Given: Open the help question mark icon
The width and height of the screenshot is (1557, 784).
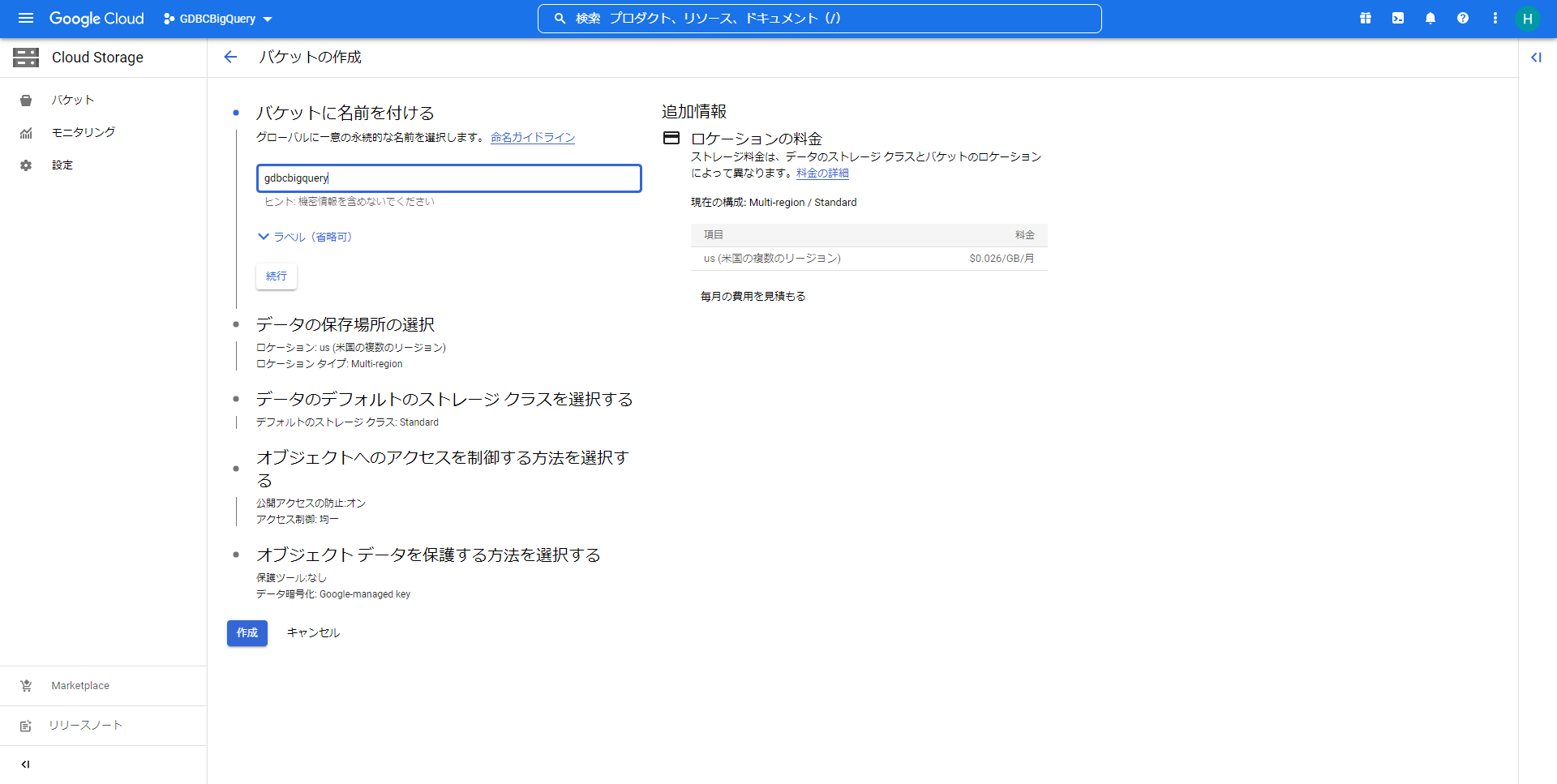Looking at the screenshot, I should 1463,18.
